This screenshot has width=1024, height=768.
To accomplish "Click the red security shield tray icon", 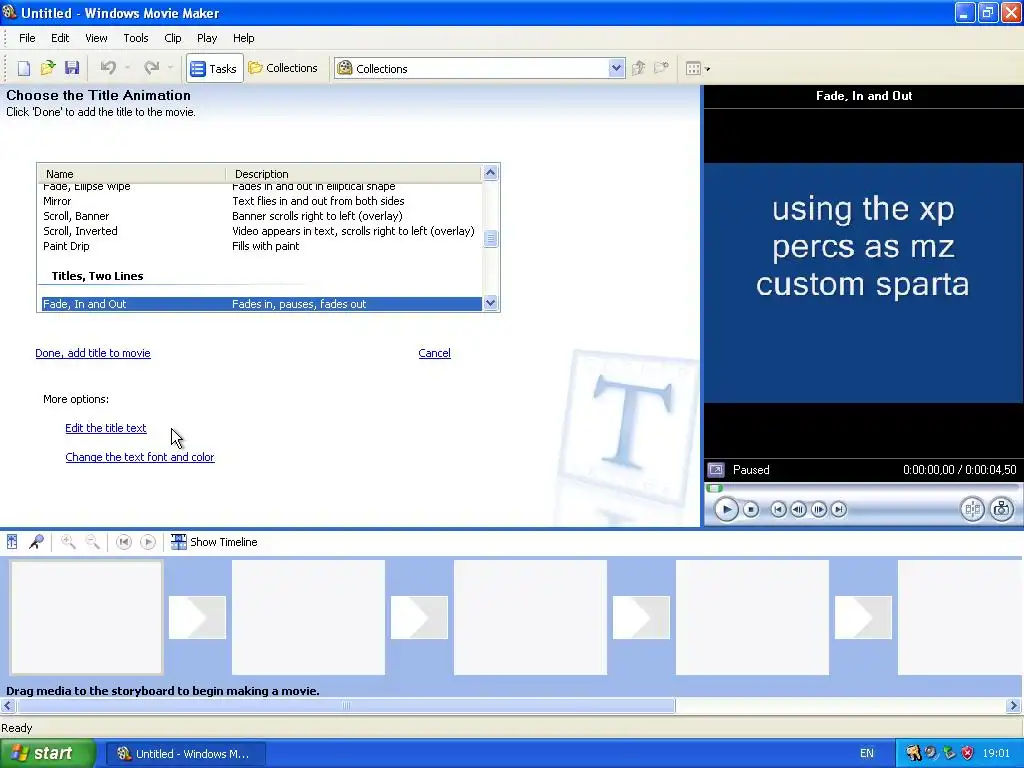I will pos(967,753).
